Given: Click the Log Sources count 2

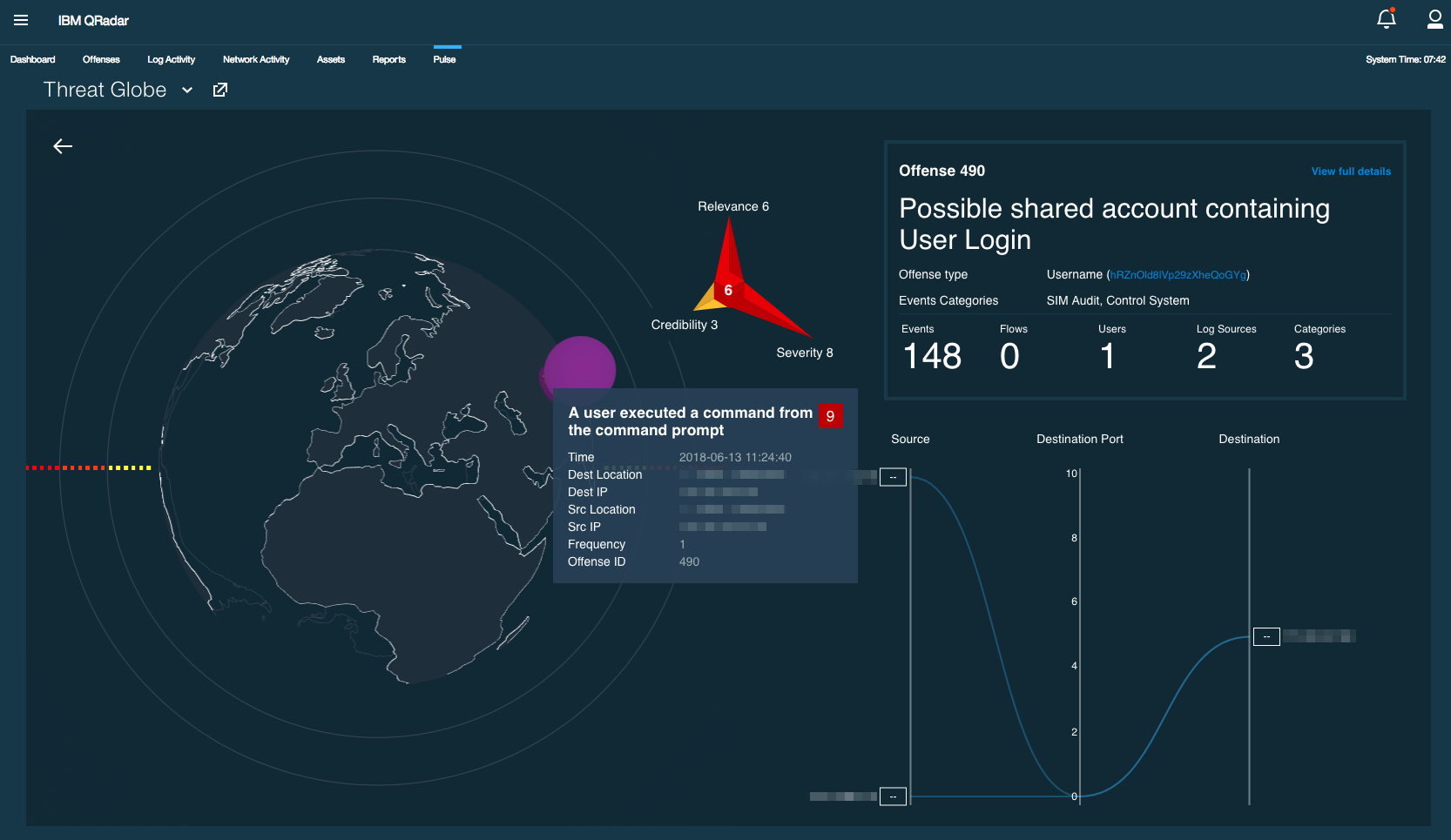Looking at the screenshot, I should click(x=1206, y=356).
